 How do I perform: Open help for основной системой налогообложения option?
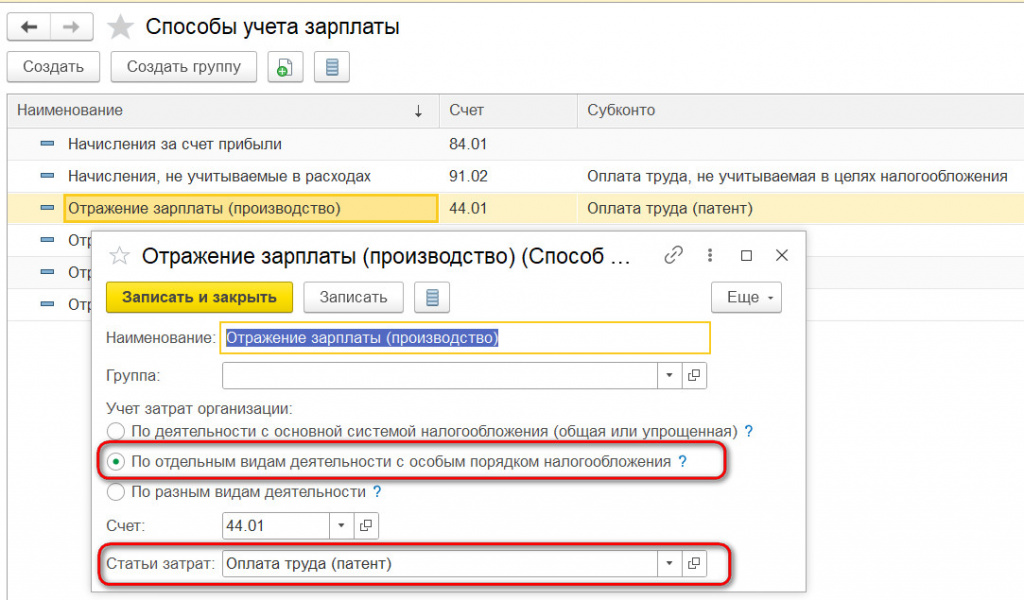[x=749, y=432]
